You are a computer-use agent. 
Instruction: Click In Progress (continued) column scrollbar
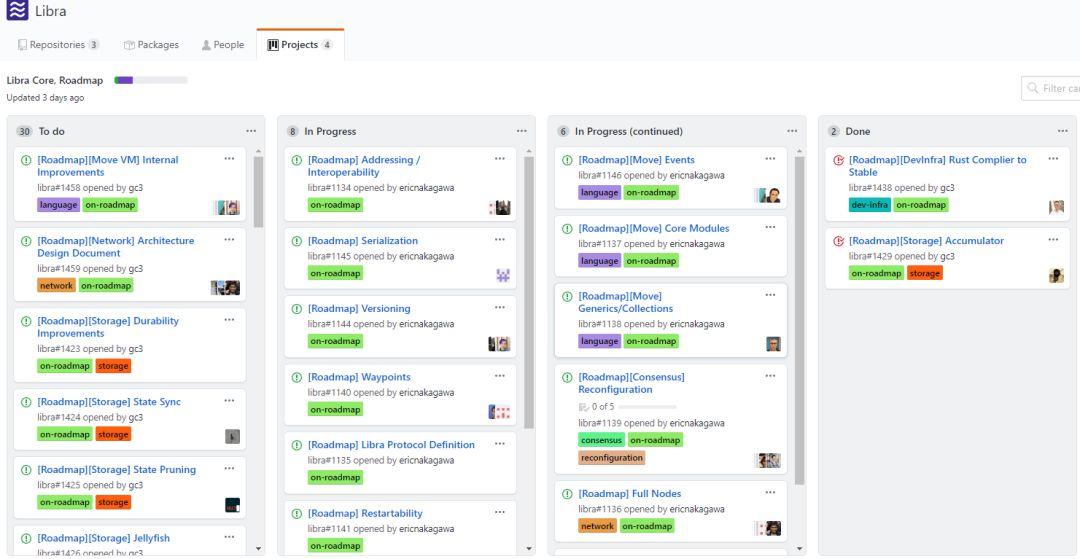point(800,320)
